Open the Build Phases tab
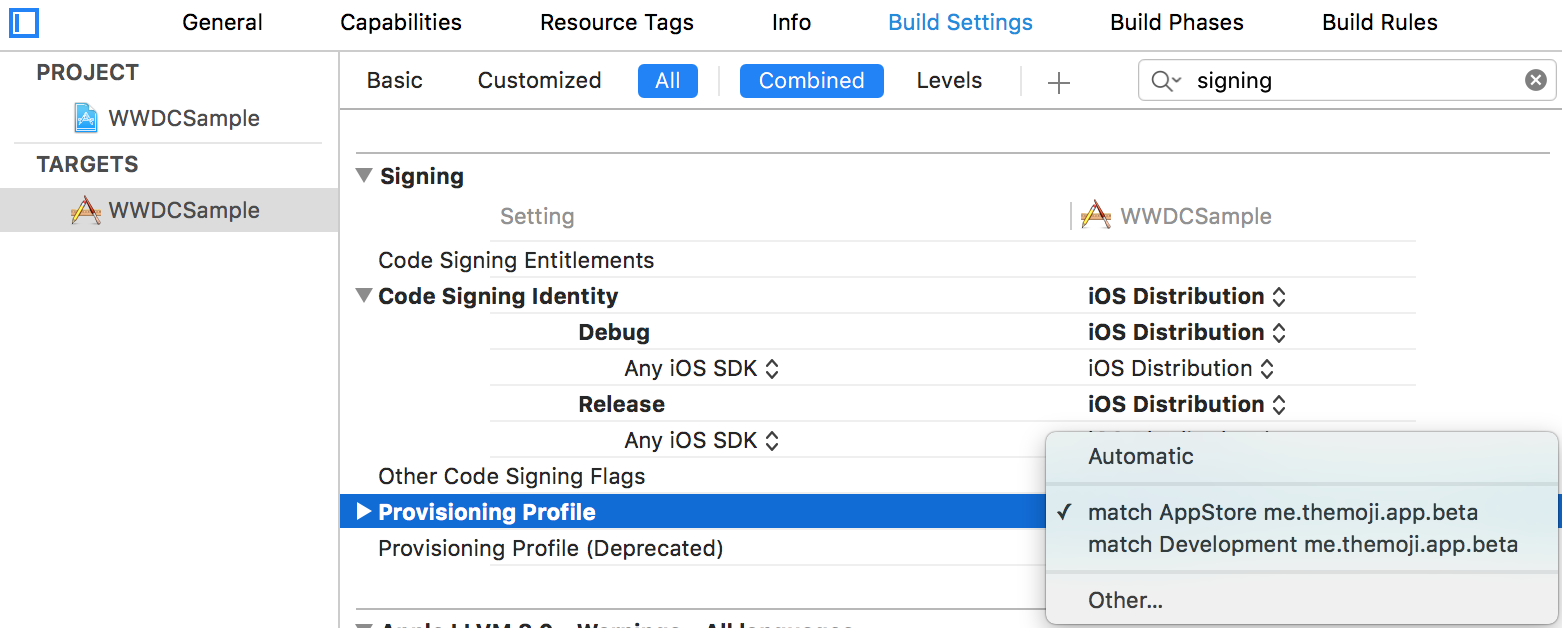This screenshot has width=1562, height=628. tap(1176, 22)
